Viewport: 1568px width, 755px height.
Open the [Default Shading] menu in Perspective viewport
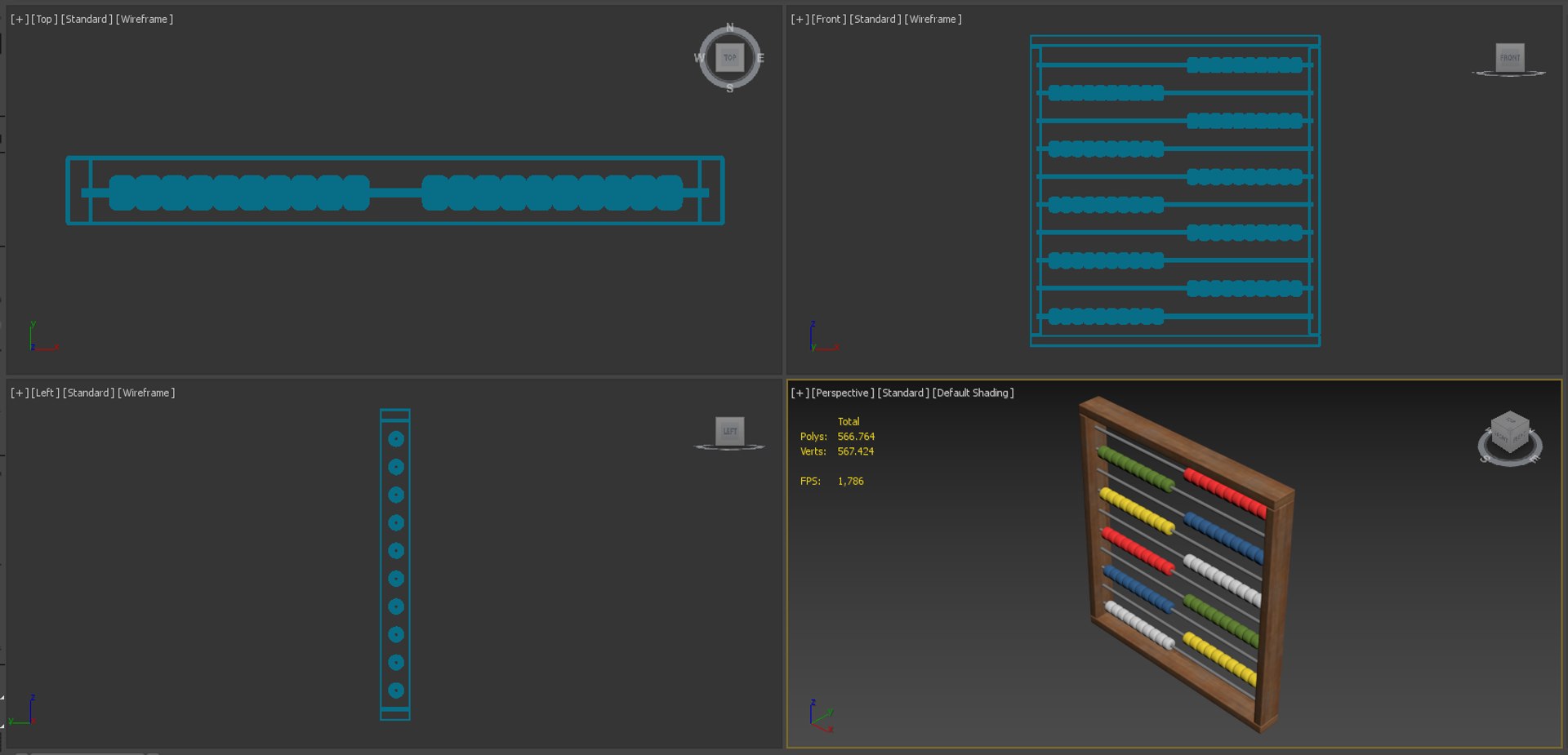[x=973, y=393]
